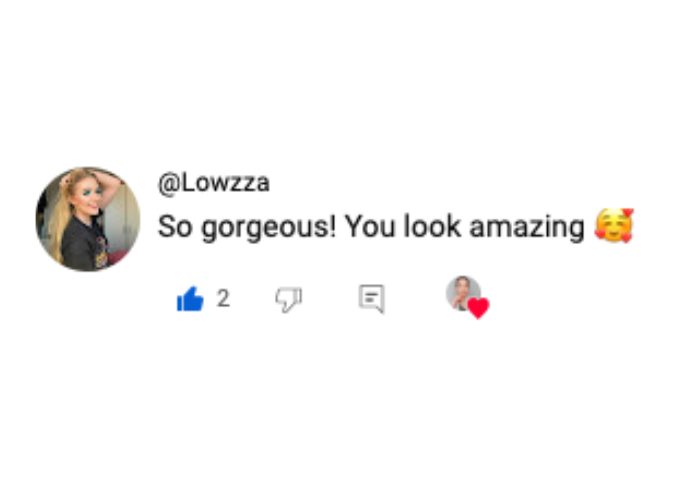
Task: Open reply box via speech-bubble icon
Action: (371, 299)
